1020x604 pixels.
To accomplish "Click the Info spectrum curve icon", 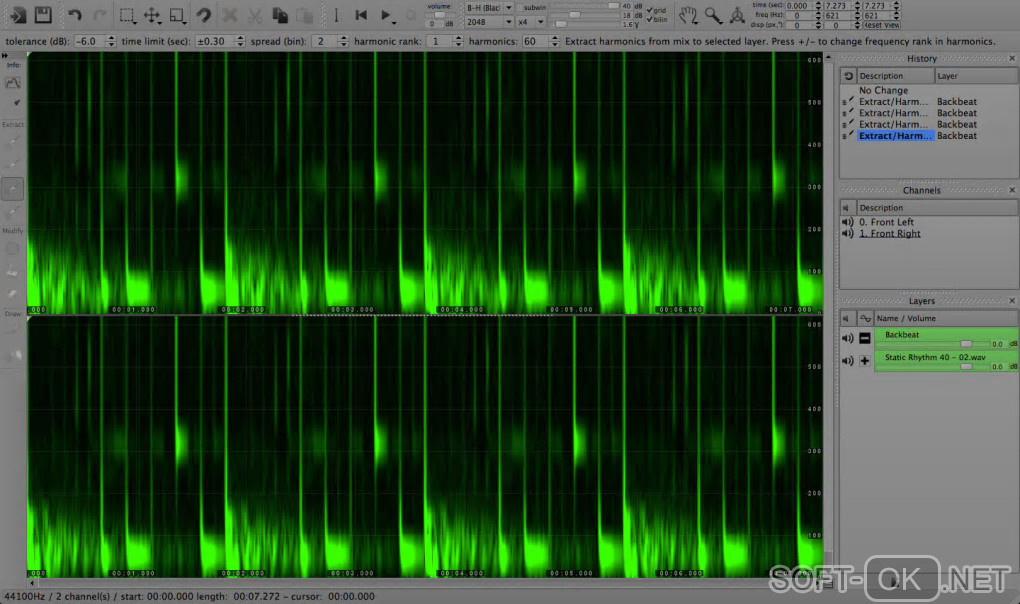I will click(12, 83).
